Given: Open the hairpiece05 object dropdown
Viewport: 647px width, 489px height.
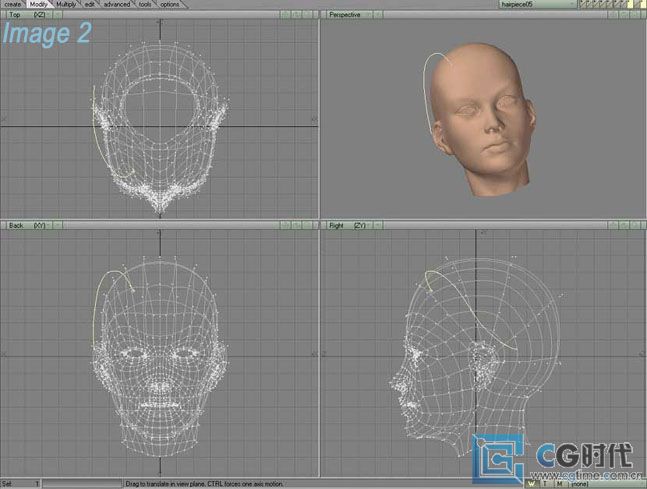Looking at the screenshot, I should tap(538, 4).
